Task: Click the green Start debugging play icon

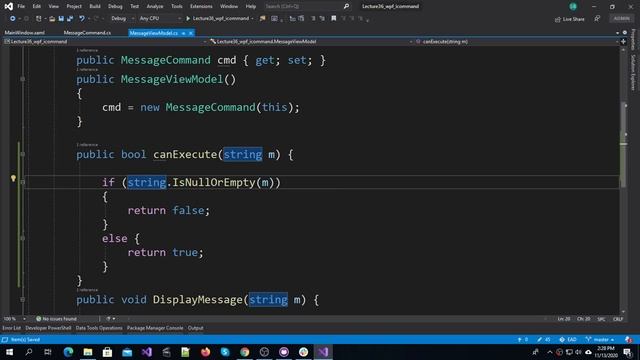Action: pos(188,18)
